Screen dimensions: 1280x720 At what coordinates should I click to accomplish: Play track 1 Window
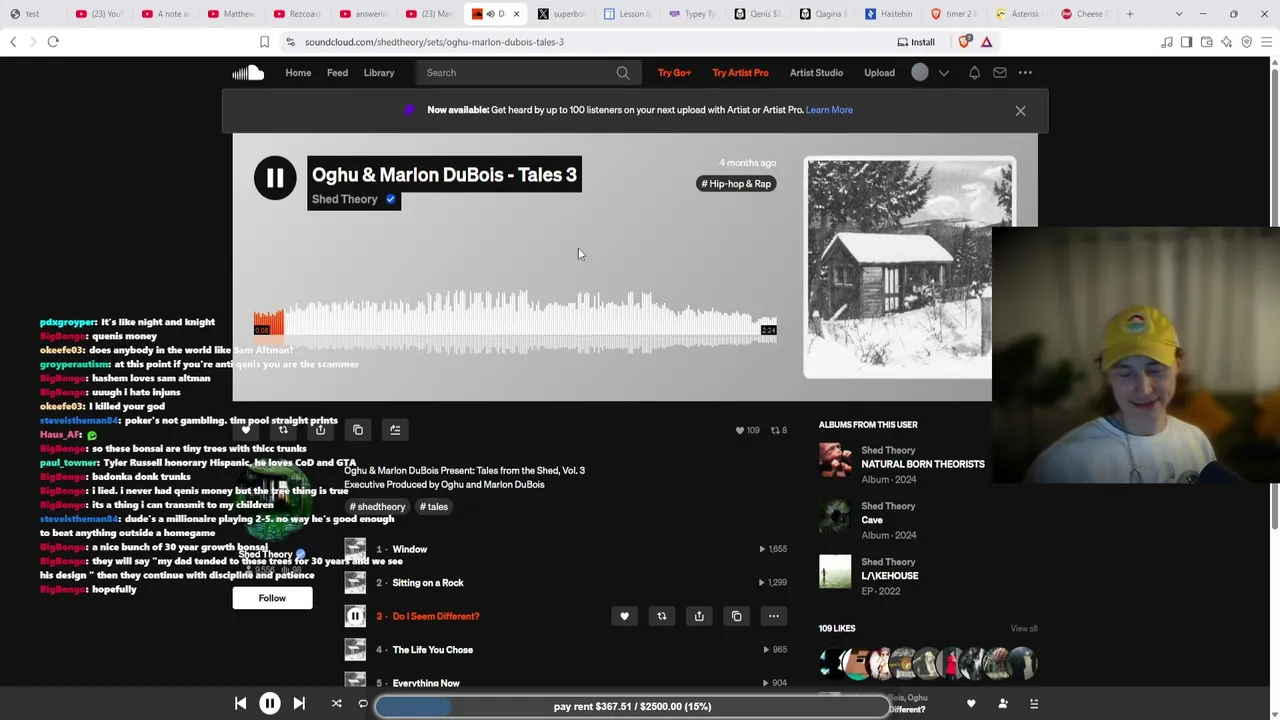pyautogui.click(x=410, y=549)
